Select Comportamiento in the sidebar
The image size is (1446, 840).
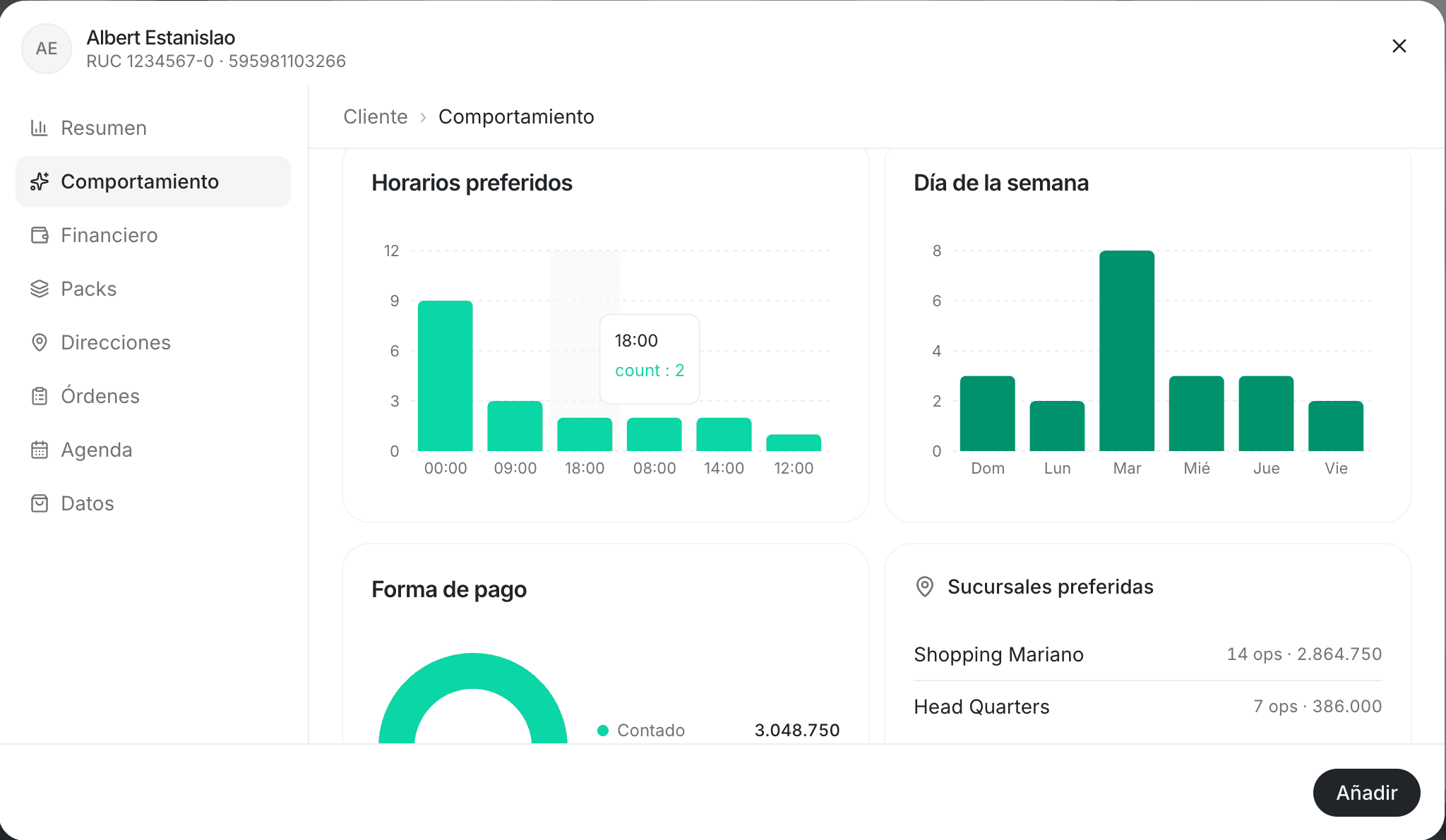[153, 181]
